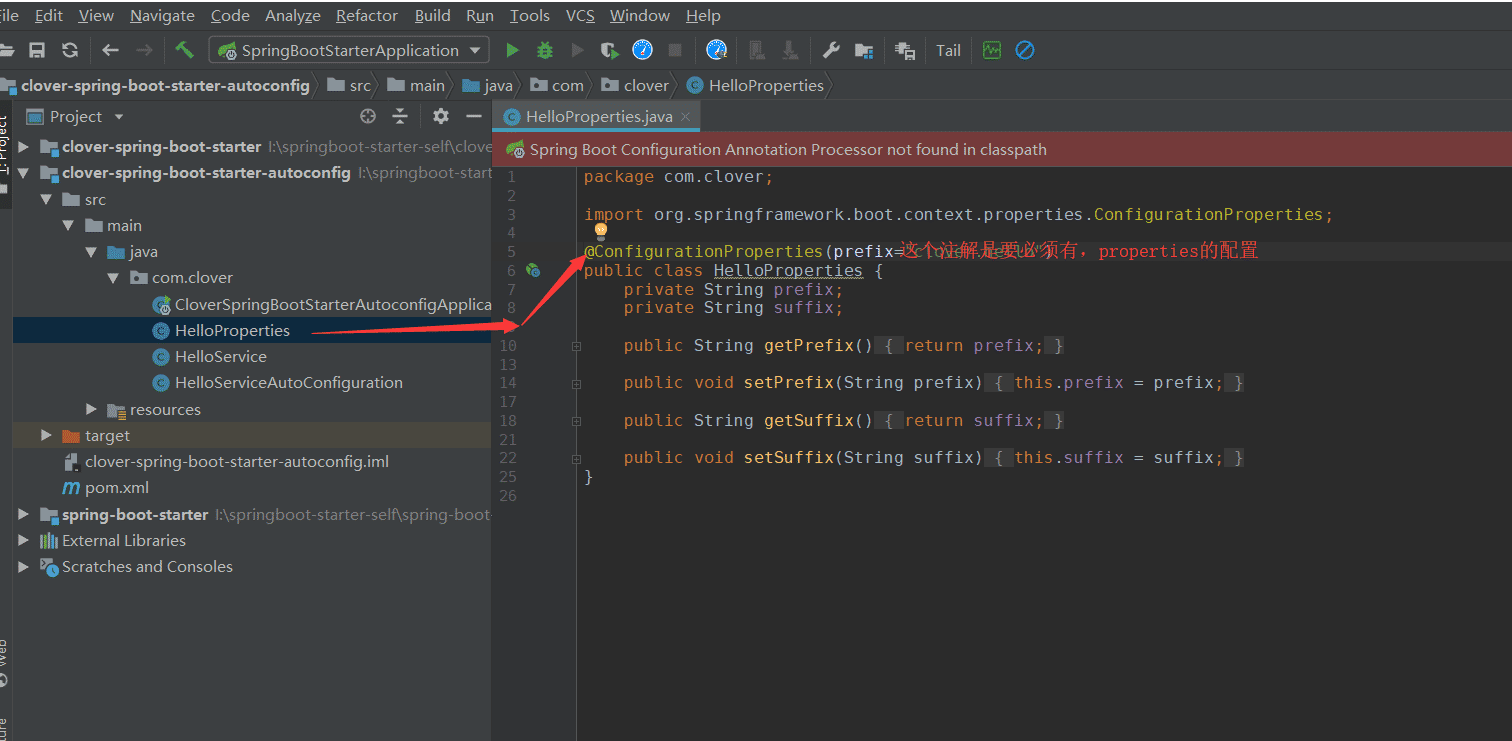Open the Refactor menu
The height and width of the screenshot is (741, 1512).
[x=366, y=16]
